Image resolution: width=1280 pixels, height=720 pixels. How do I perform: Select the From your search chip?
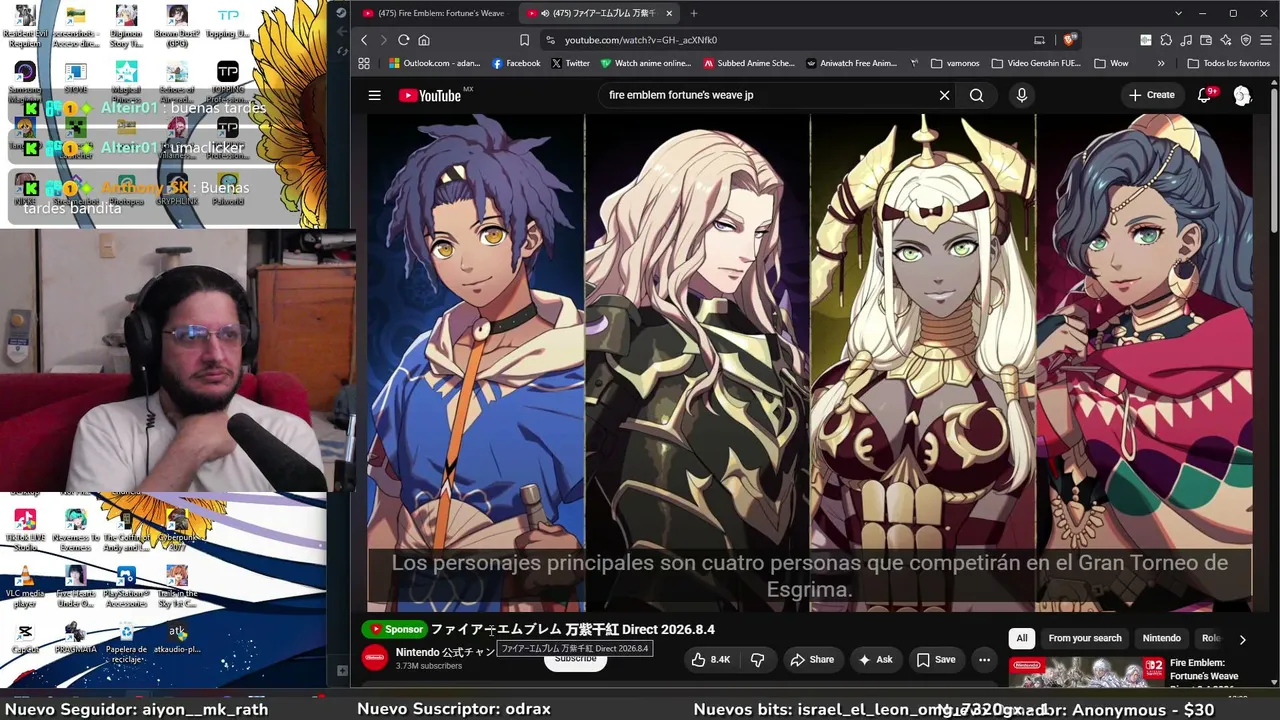click(1085, 638)
